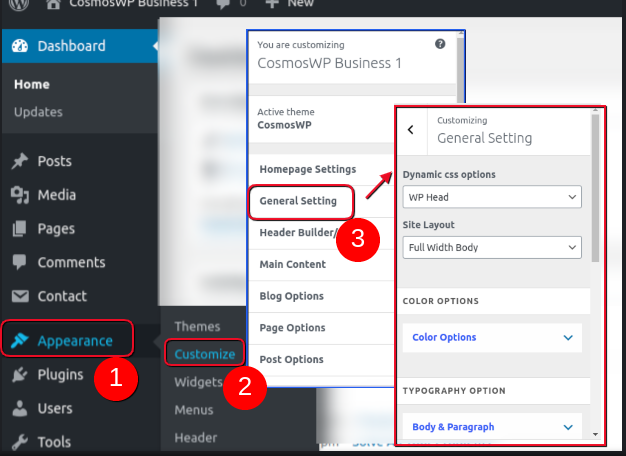The height and width of the screenshot is (456, 626).
Task: Click the CosmosWP Business 1 site name link
Action: point(133,4)
